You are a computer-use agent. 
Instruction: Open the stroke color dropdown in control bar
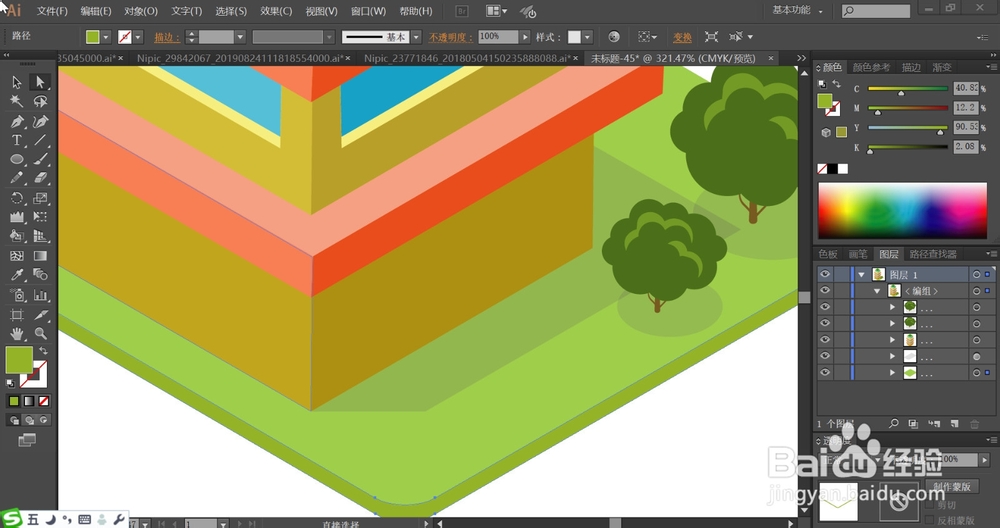[138, 37]
